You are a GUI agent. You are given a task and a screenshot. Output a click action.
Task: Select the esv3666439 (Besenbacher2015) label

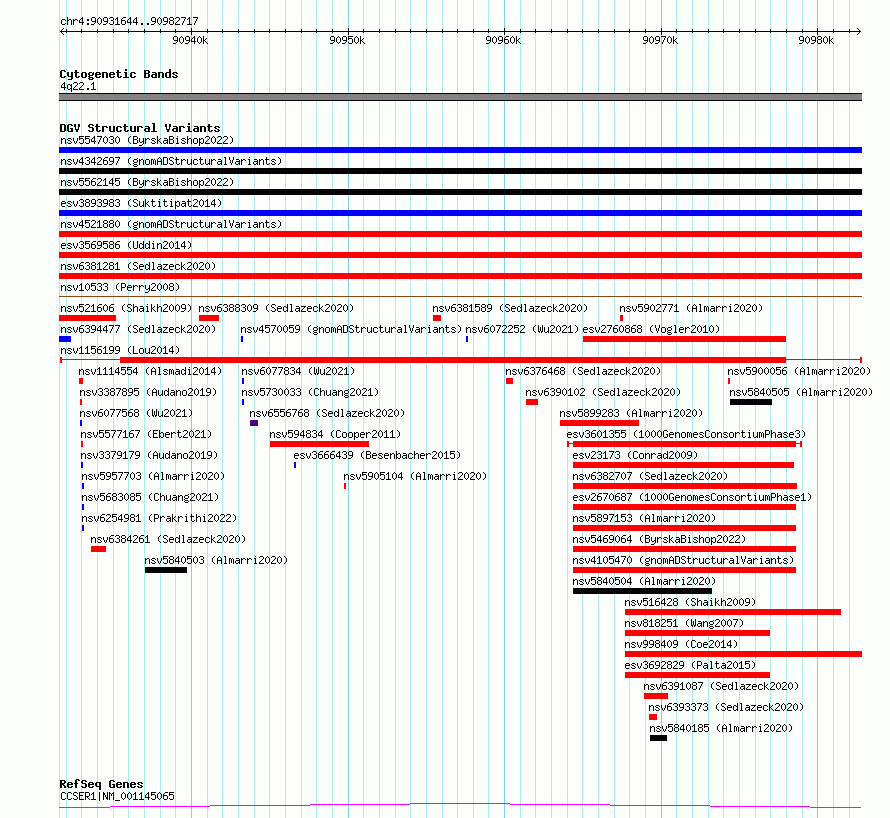click(377, 455)
